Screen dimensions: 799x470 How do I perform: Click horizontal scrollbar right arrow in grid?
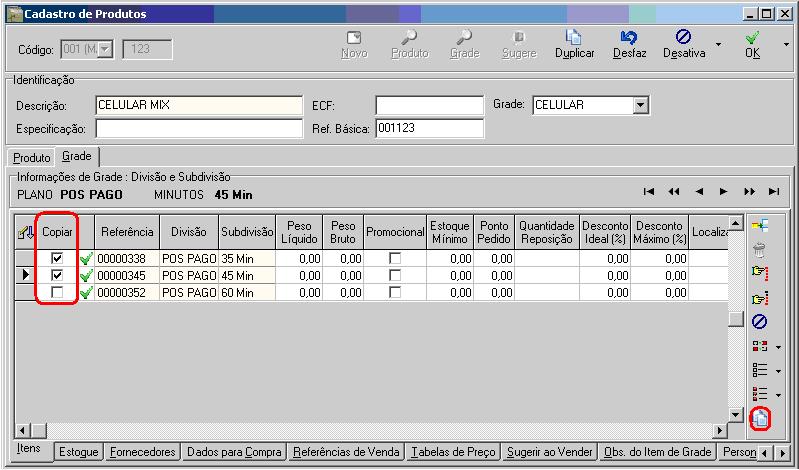[719, 431]
